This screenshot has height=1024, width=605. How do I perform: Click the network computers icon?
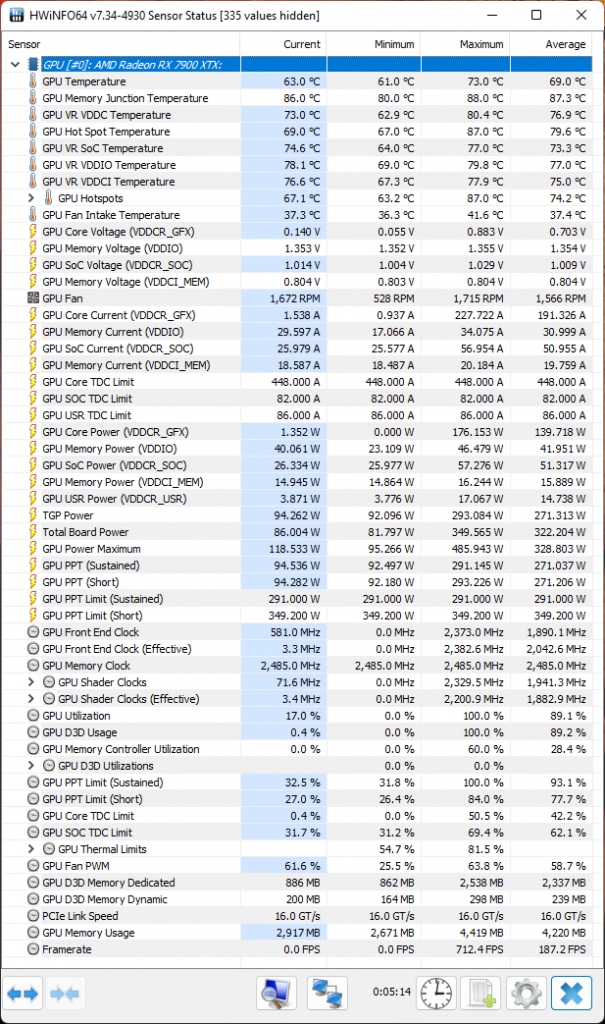[327, 993]
